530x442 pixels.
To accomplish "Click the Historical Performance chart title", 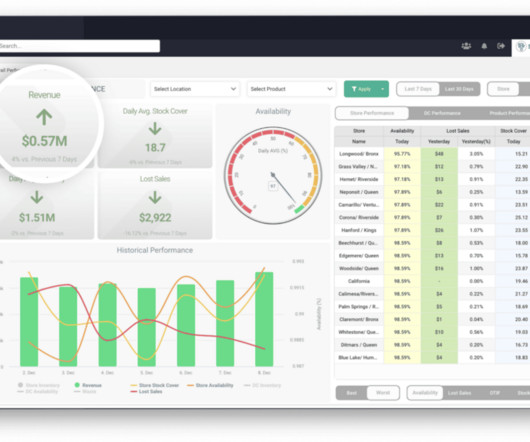I will pos(155,250).
